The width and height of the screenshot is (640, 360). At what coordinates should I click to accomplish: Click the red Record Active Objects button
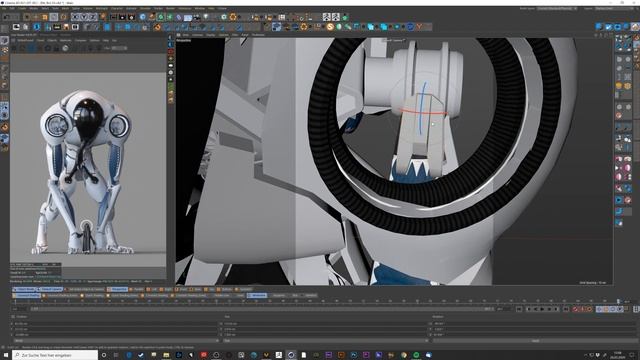pos(576,309)
